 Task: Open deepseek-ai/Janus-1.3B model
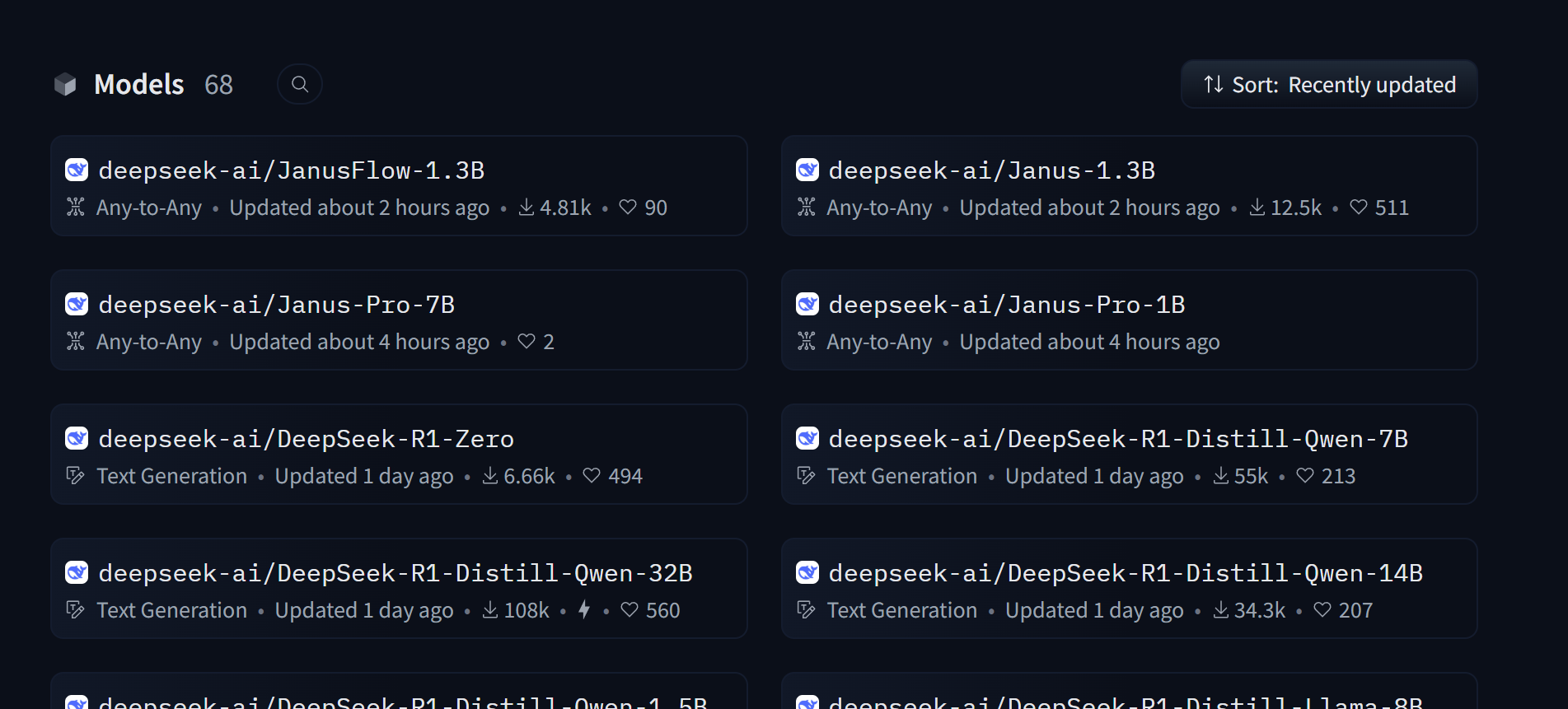click(1129, 186)
